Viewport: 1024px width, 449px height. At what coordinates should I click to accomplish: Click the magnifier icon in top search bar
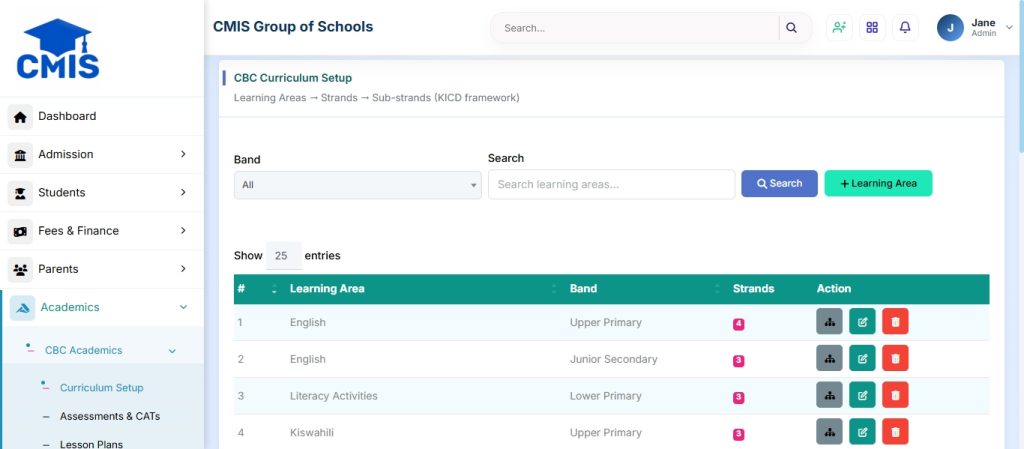pyautogui.click(x=792, y=28)
